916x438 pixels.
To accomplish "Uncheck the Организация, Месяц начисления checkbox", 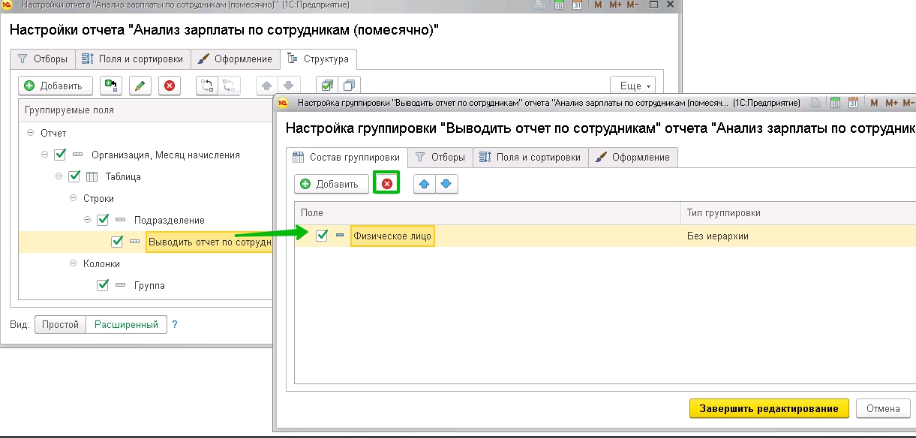I will 60,155.
